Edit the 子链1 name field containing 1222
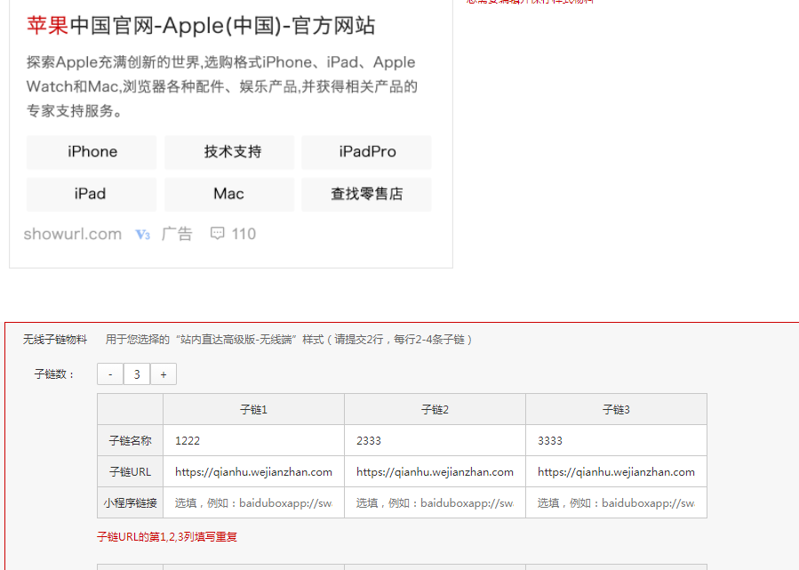 [x=254, y=441]
